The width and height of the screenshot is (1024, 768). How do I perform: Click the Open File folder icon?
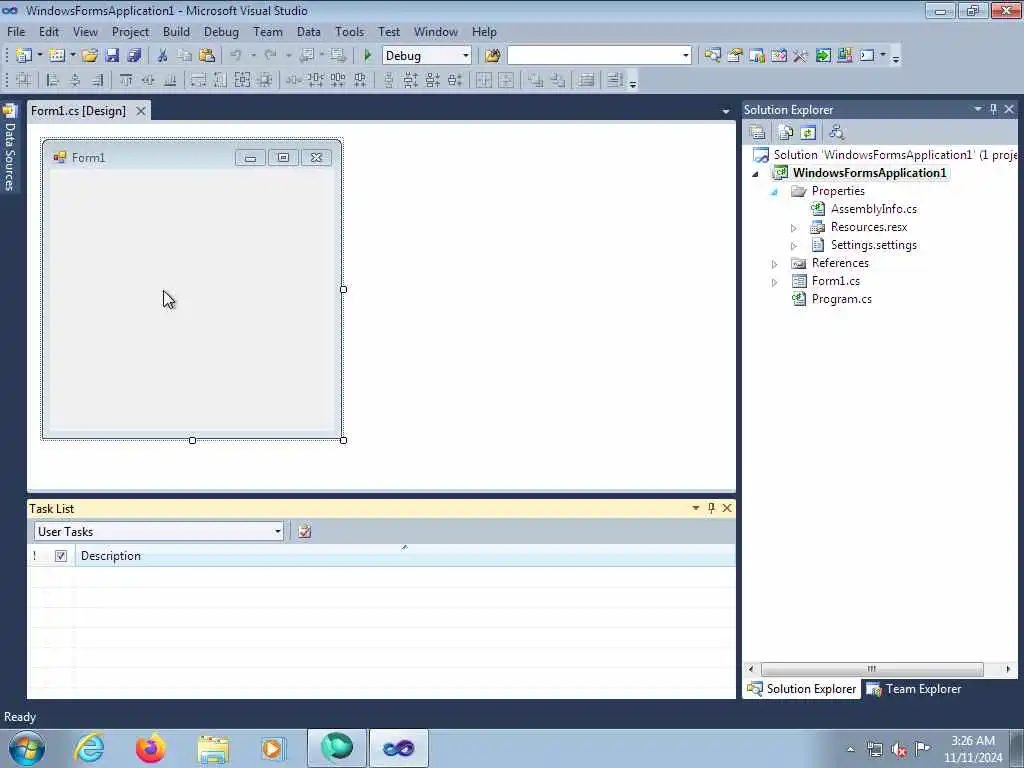pyautogui.click(x=89, y=56)
